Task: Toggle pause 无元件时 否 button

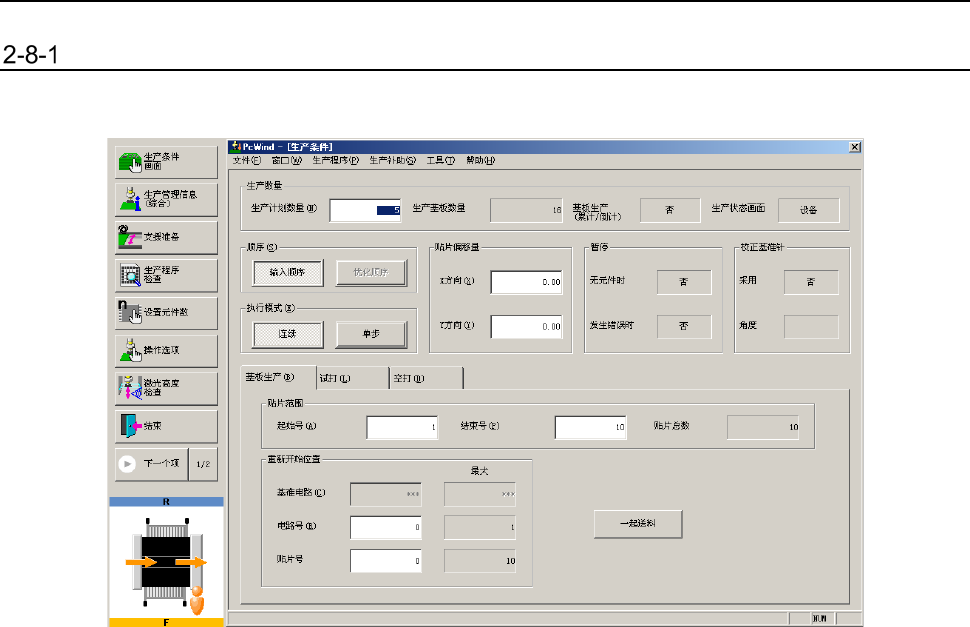Action: click(x=684, y=282)
